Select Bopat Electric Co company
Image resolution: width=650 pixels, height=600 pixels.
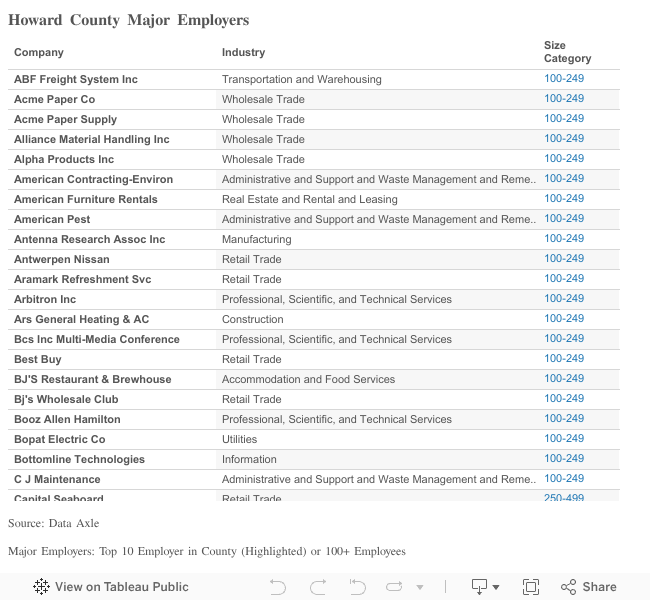click(x=60, y=439)
